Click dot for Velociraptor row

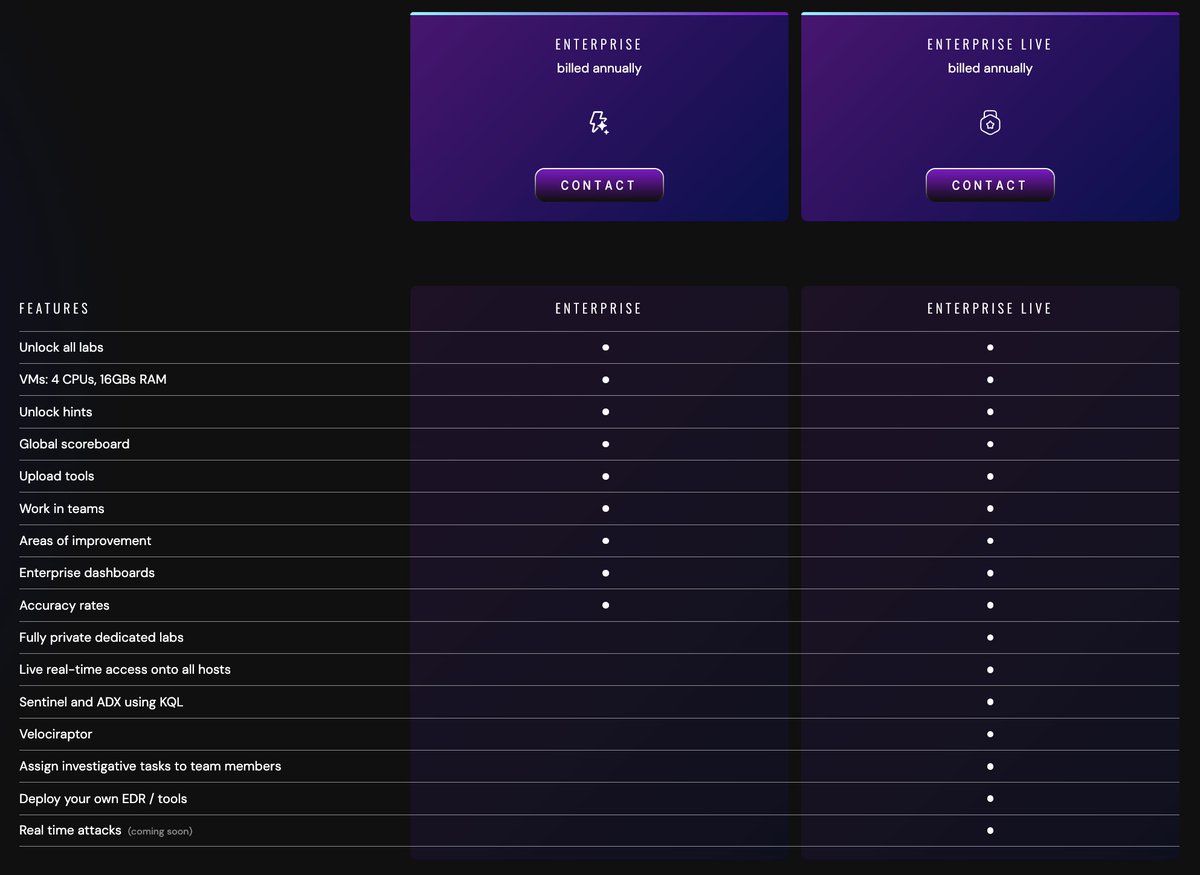[990, 734]
